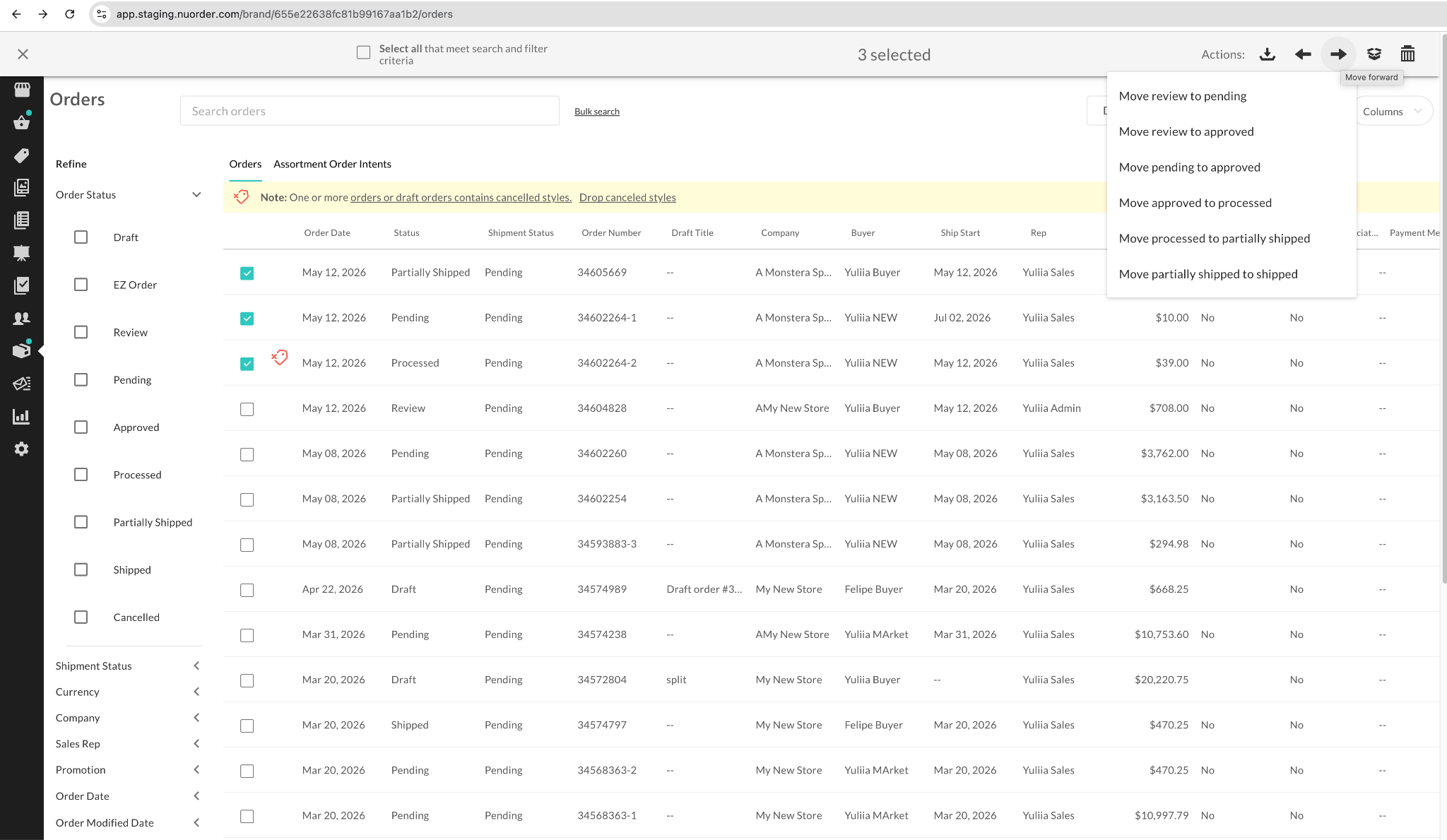1447x840 pixels.
Task: Reload the page in browser
Action: 70,14
